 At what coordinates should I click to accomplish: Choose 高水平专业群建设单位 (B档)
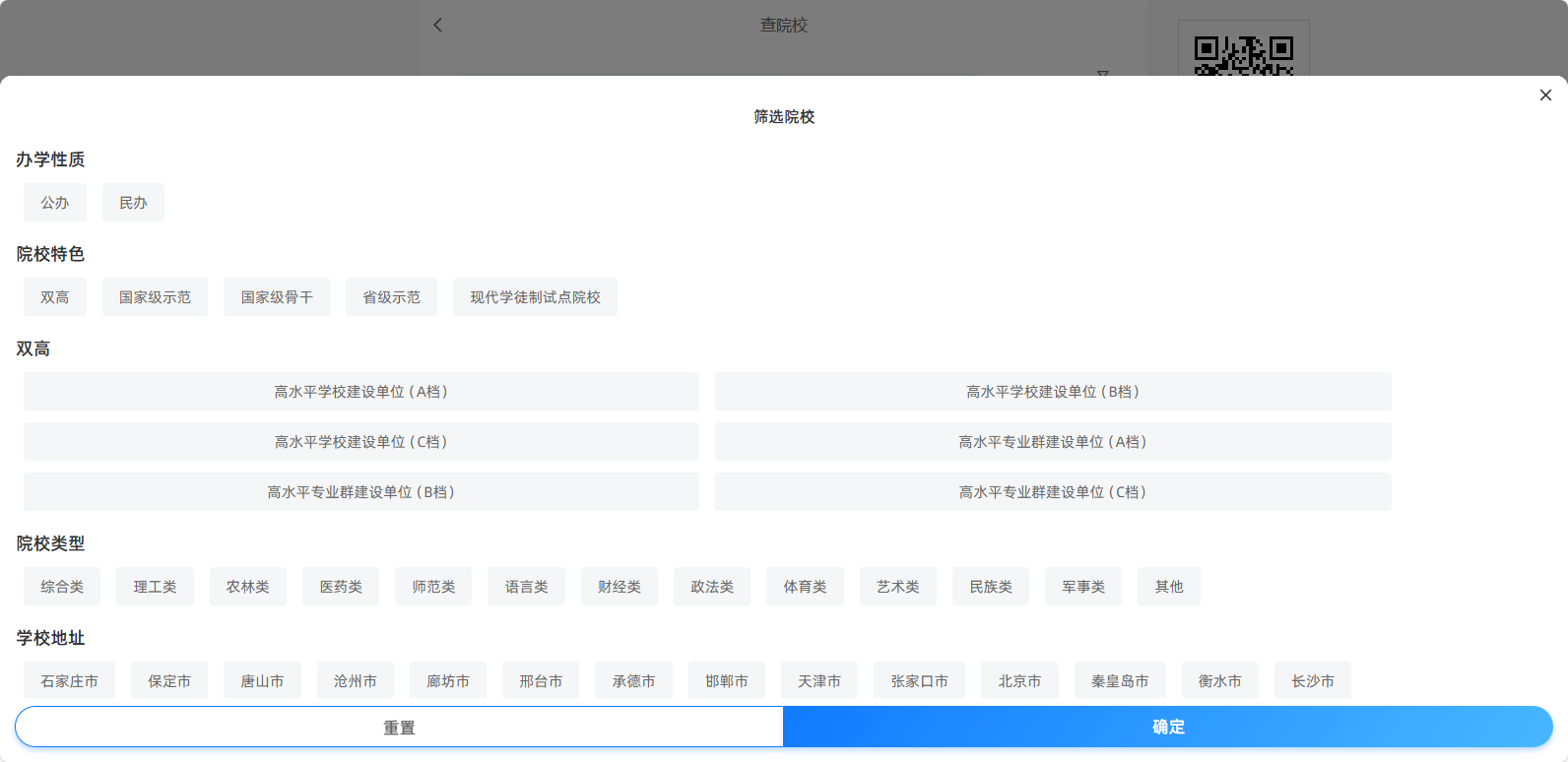pyautogui.click(x=361, y=492)
